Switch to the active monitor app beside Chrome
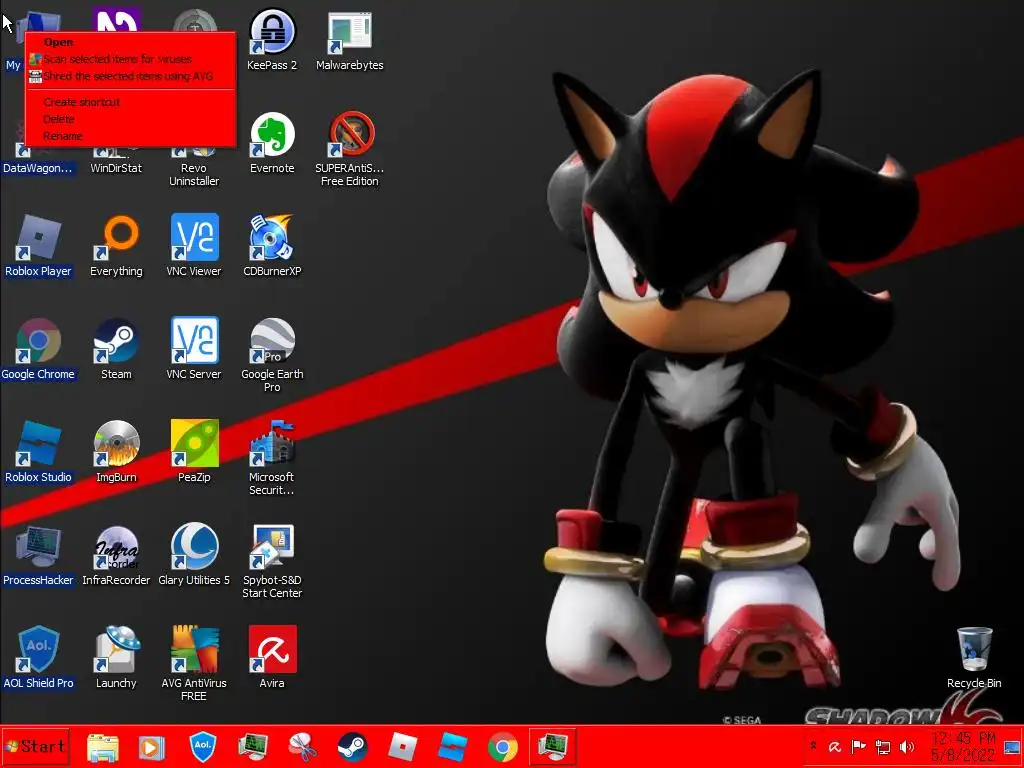 coord(552,747)
